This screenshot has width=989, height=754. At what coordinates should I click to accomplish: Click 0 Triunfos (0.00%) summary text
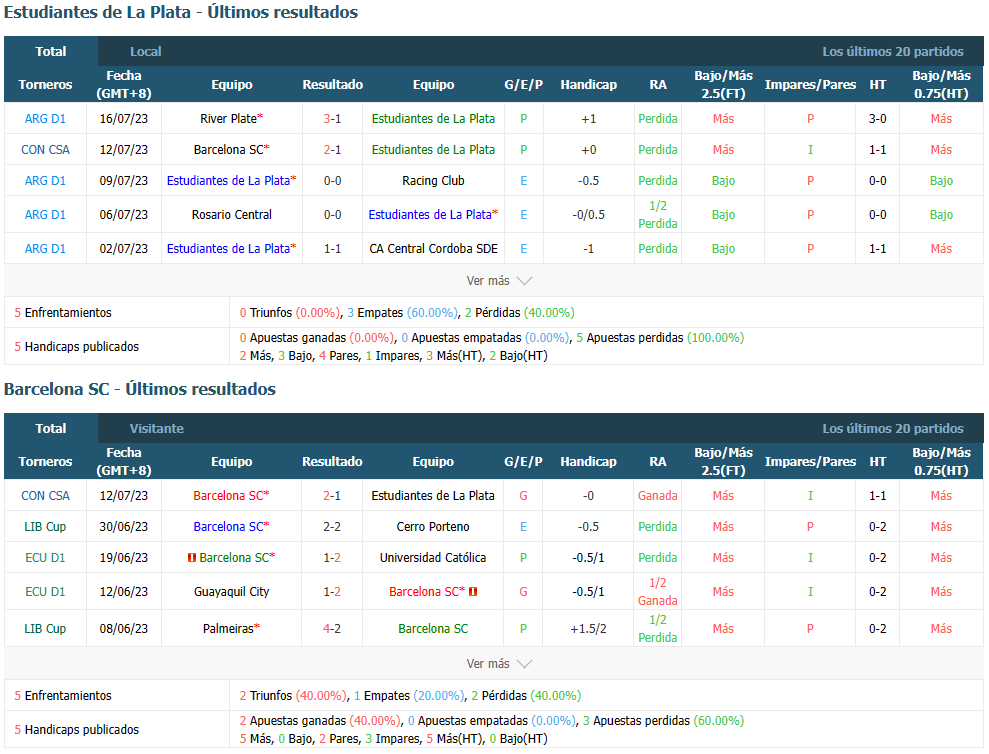[x=290, y=312]
